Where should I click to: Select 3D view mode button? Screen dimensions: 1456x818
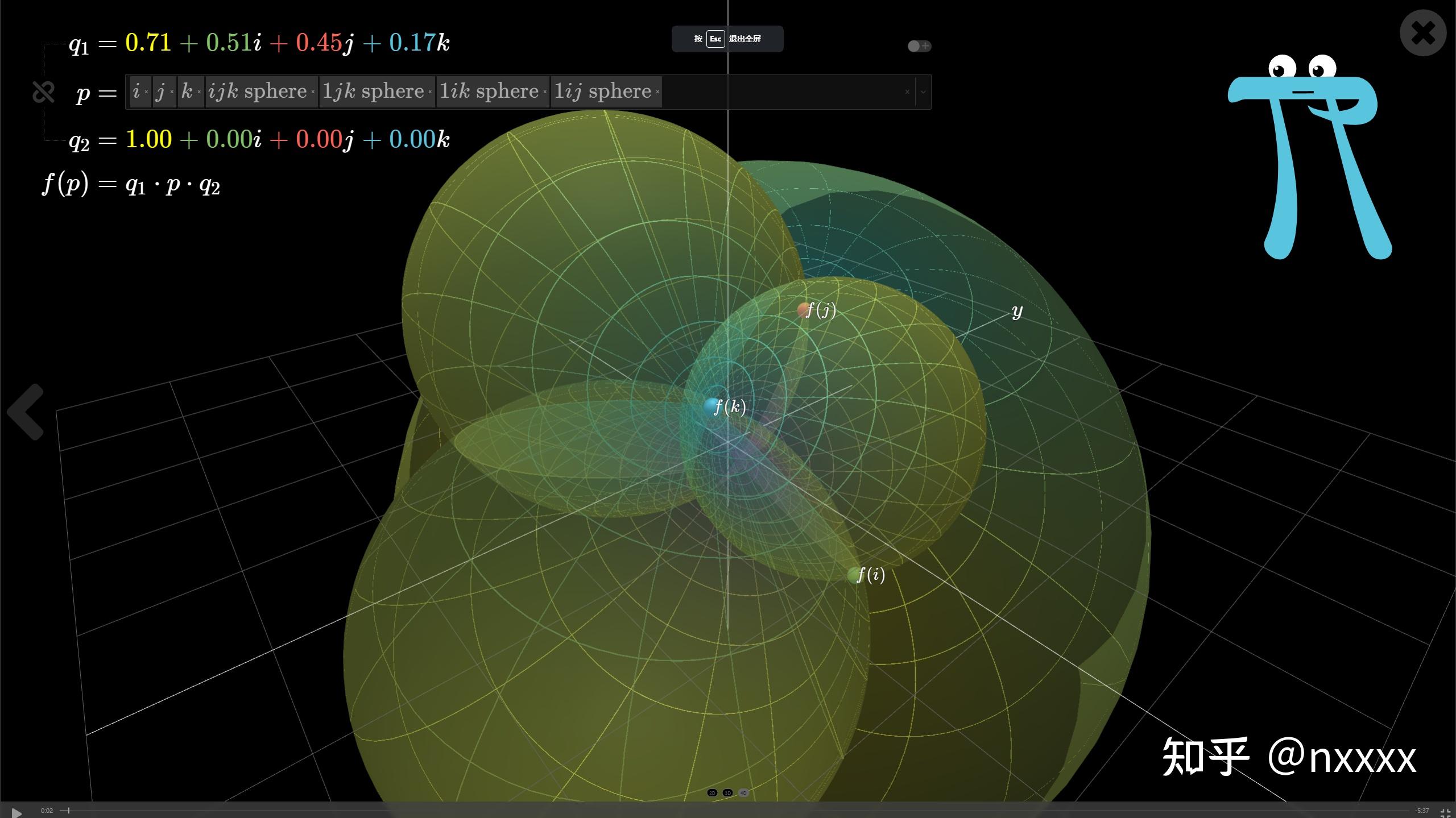click(727, 793)
